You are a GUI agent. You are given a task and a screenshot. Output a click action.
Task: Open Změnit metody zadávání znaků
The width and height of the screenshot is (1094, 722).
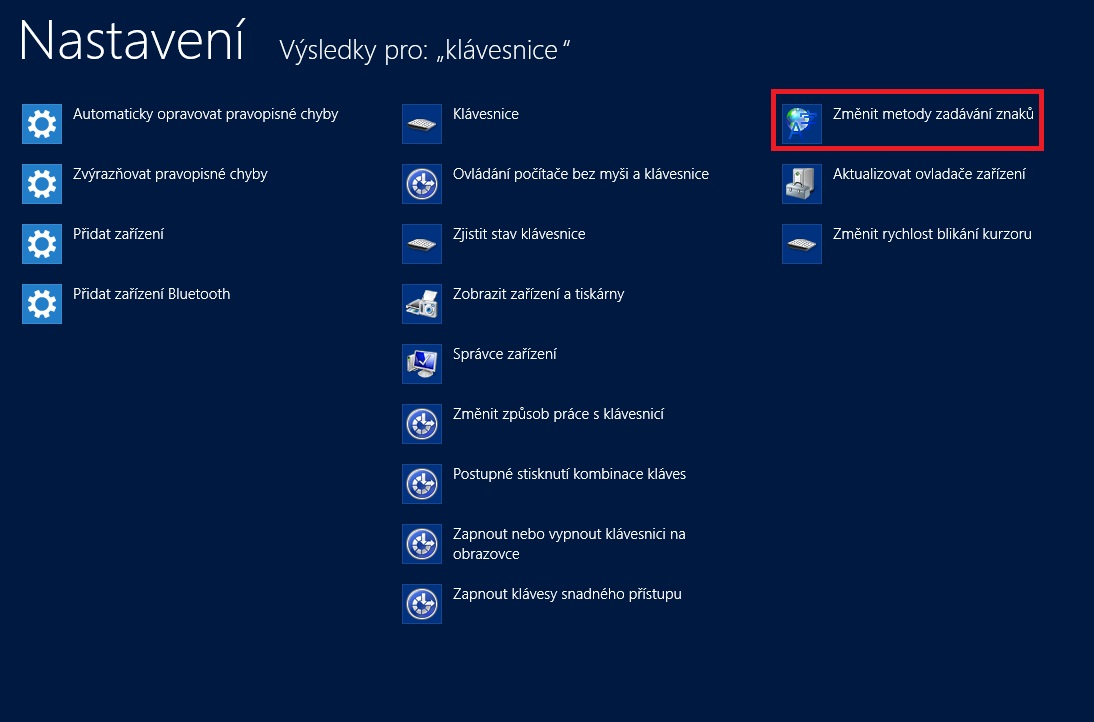click(x=933, y=114)
